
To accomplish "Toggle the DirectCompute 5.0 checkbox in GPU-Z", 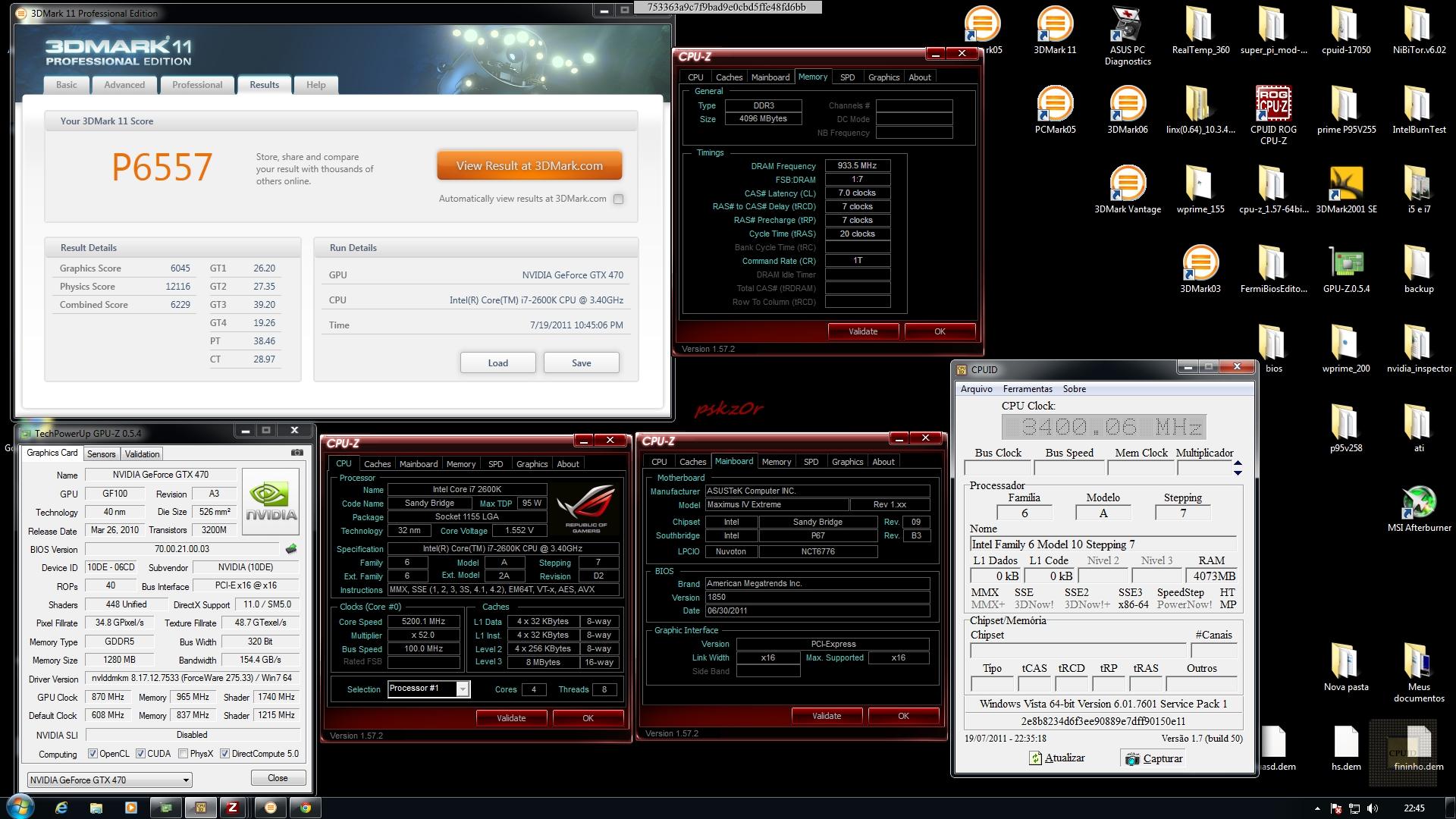I will (224, 754).
